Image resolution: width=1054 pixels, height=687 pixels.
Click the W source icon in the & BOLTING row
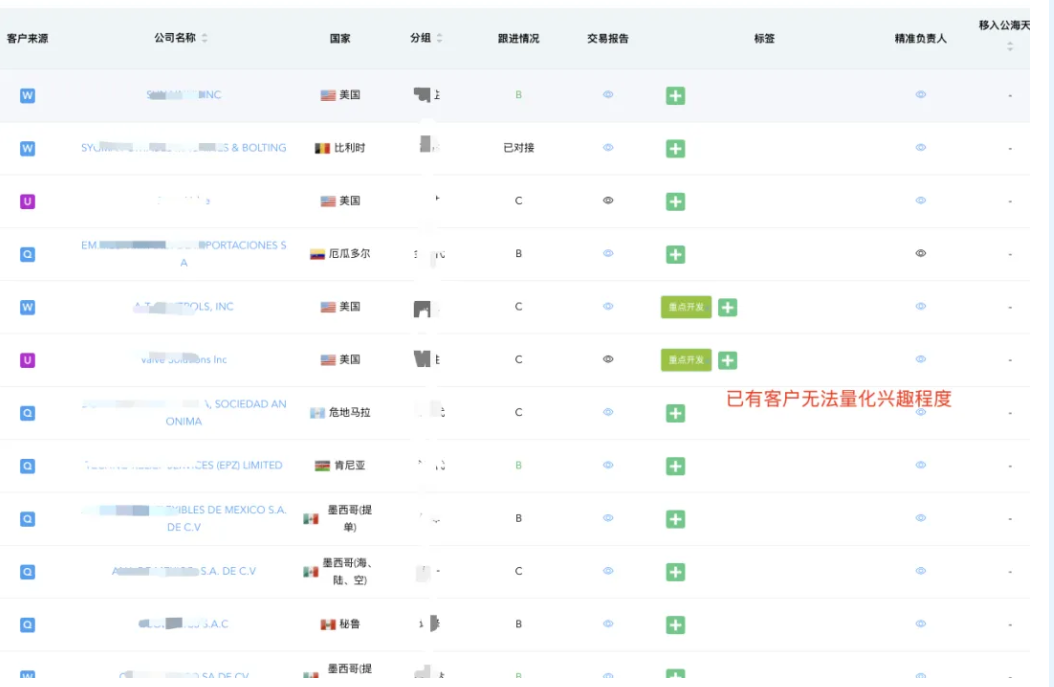[28, 149]
